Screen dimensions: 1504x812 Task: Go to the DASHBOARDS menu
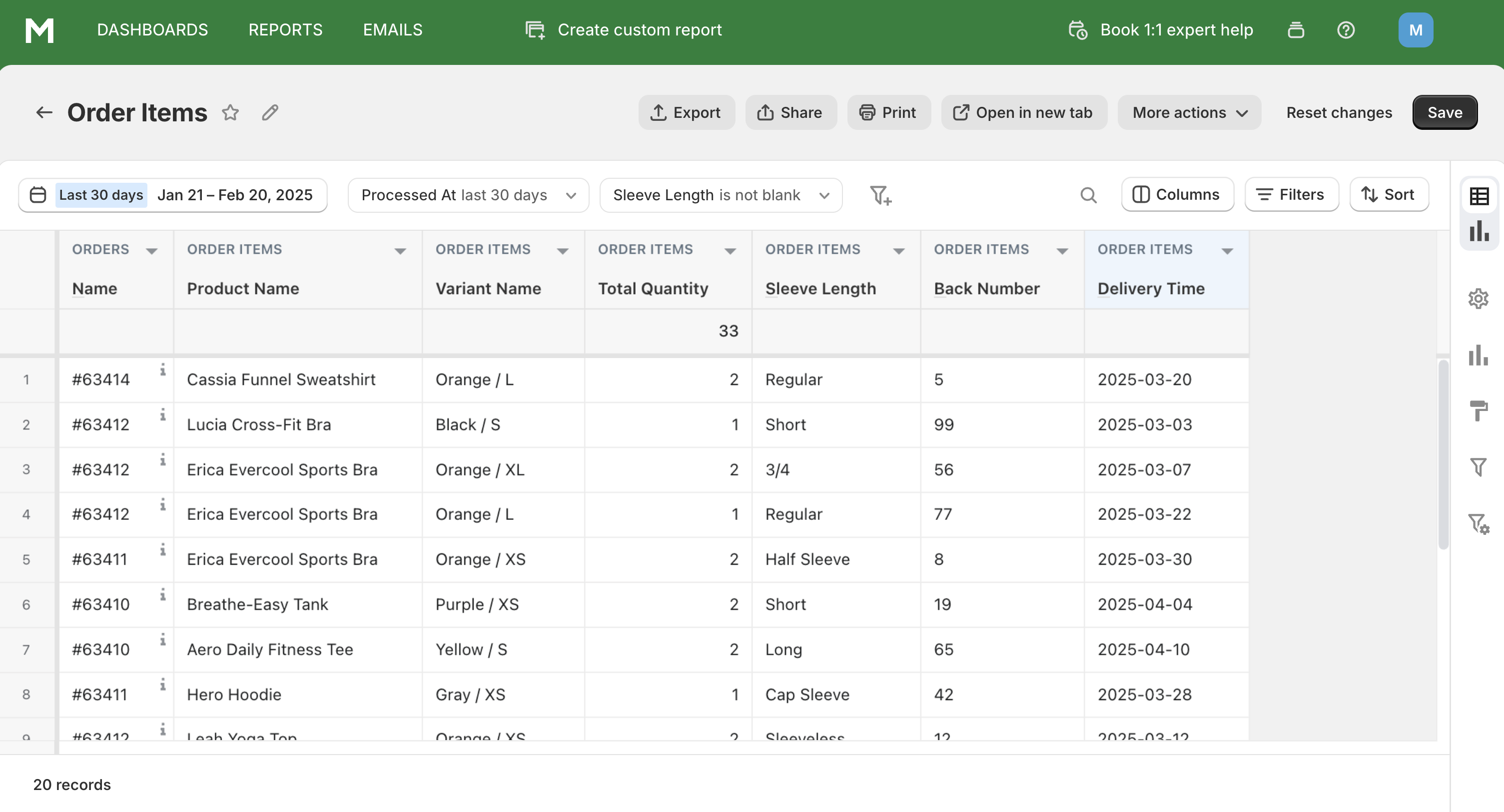(152, 30)
